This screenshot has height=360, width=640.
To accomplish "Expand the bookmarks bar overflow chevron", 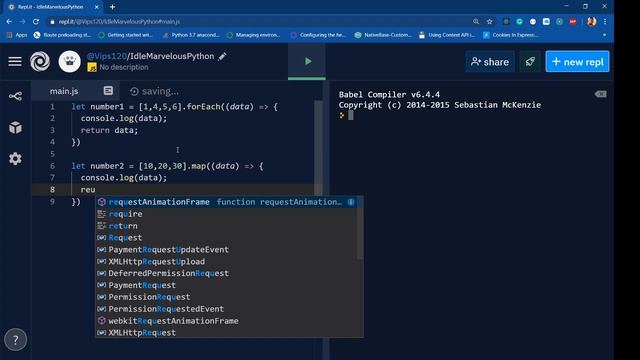I will point(604,35).
